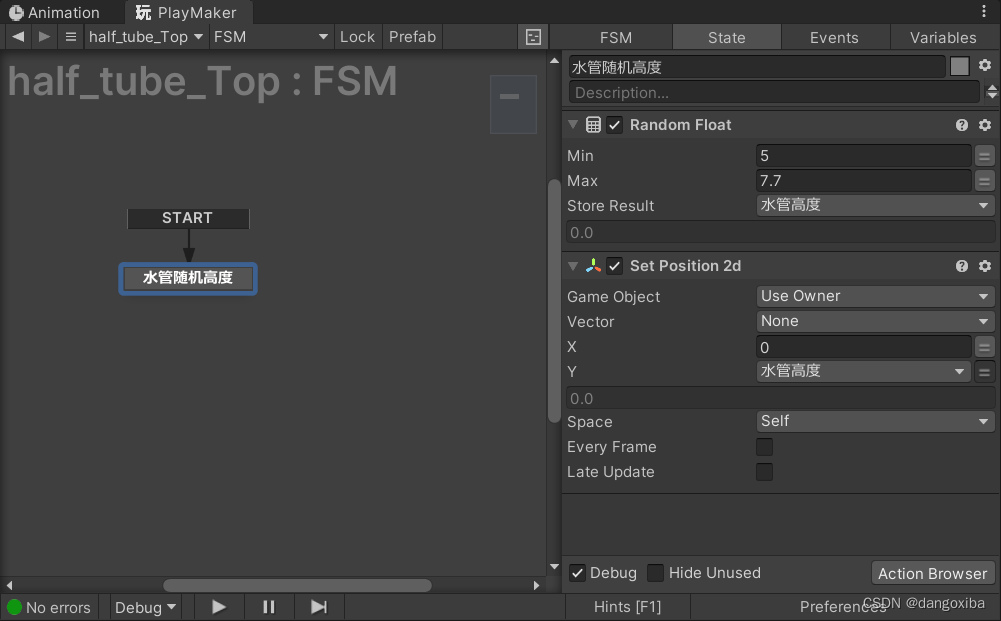Select the START node in the graph
This screenshot has width=1001, height=621.
(188, 218)
